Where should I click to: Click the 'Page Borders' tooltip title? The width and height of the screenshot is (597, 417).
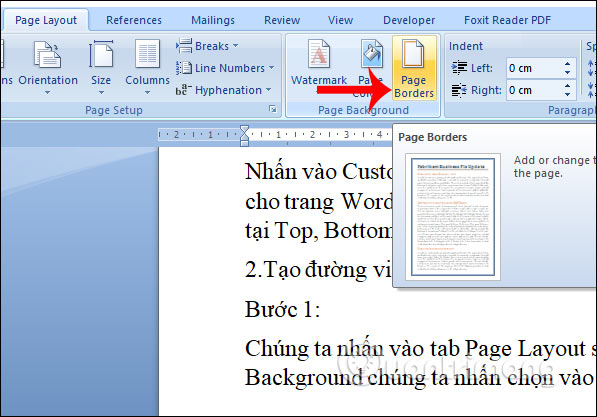click(433, 137)
